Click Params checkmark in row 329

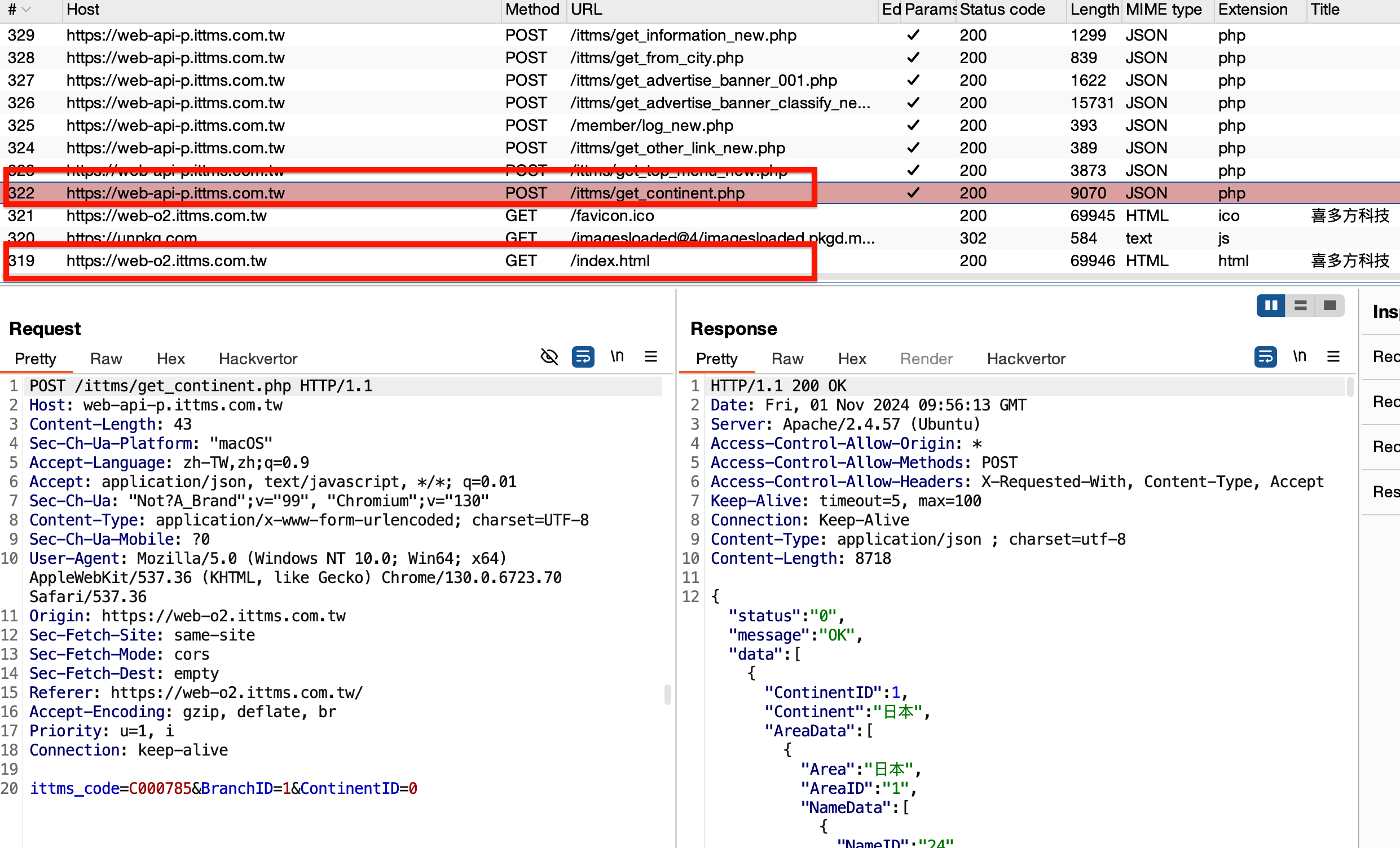pos(913,35)
